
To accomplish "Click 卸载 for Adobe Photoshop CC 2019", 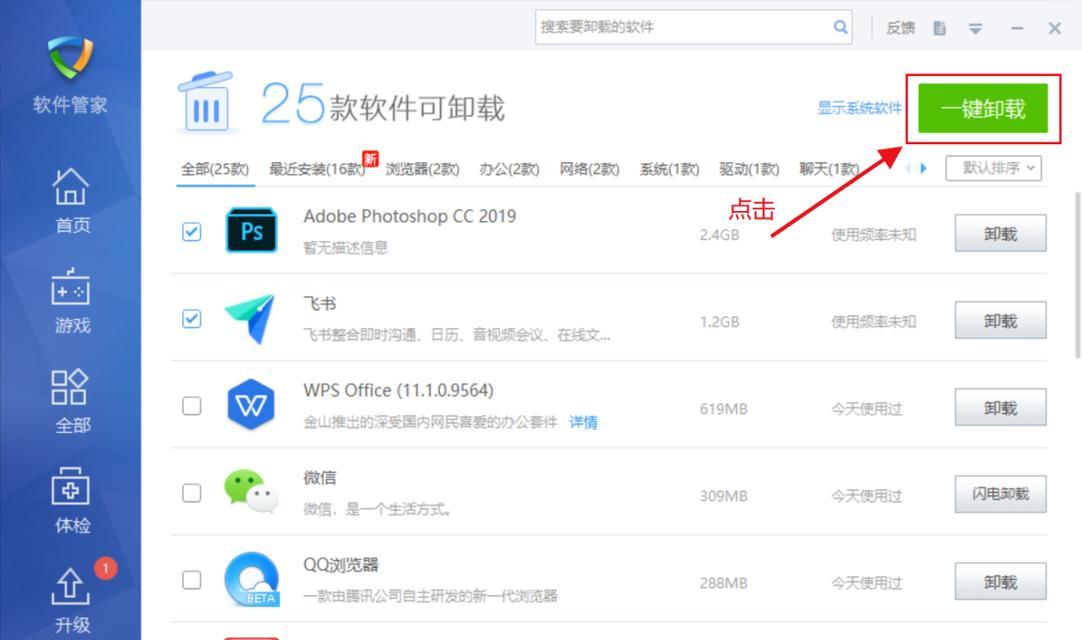I will click(x=1001, y=233).
